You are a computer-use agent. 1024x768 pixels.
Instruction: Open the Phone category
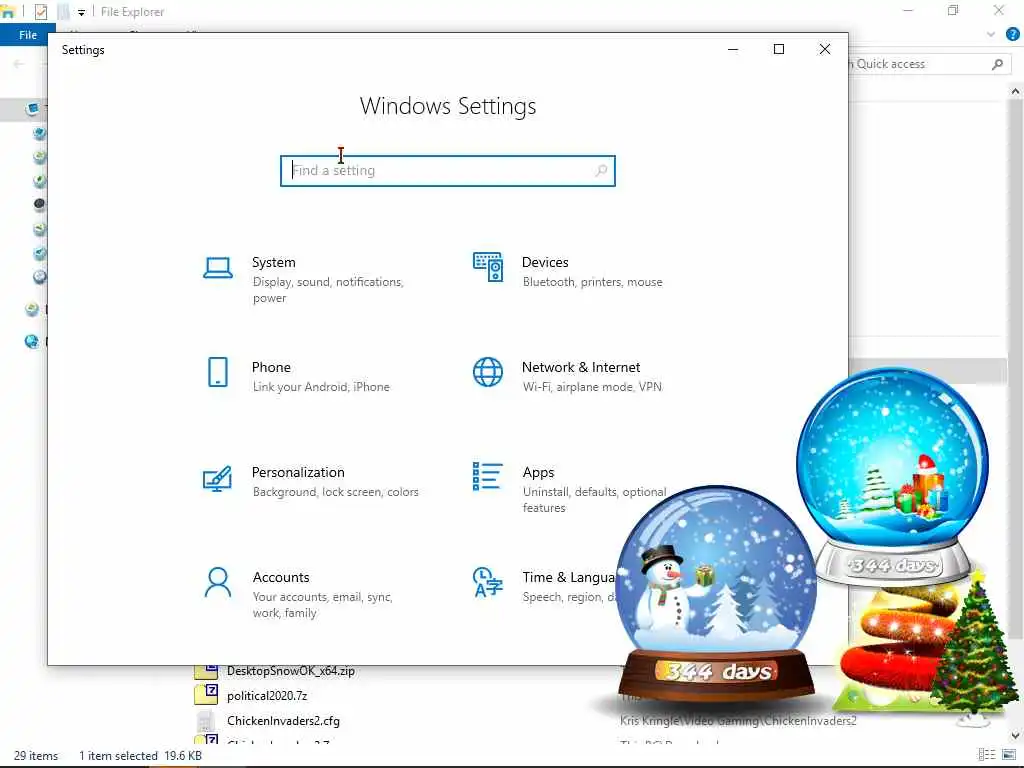[271, 367]
